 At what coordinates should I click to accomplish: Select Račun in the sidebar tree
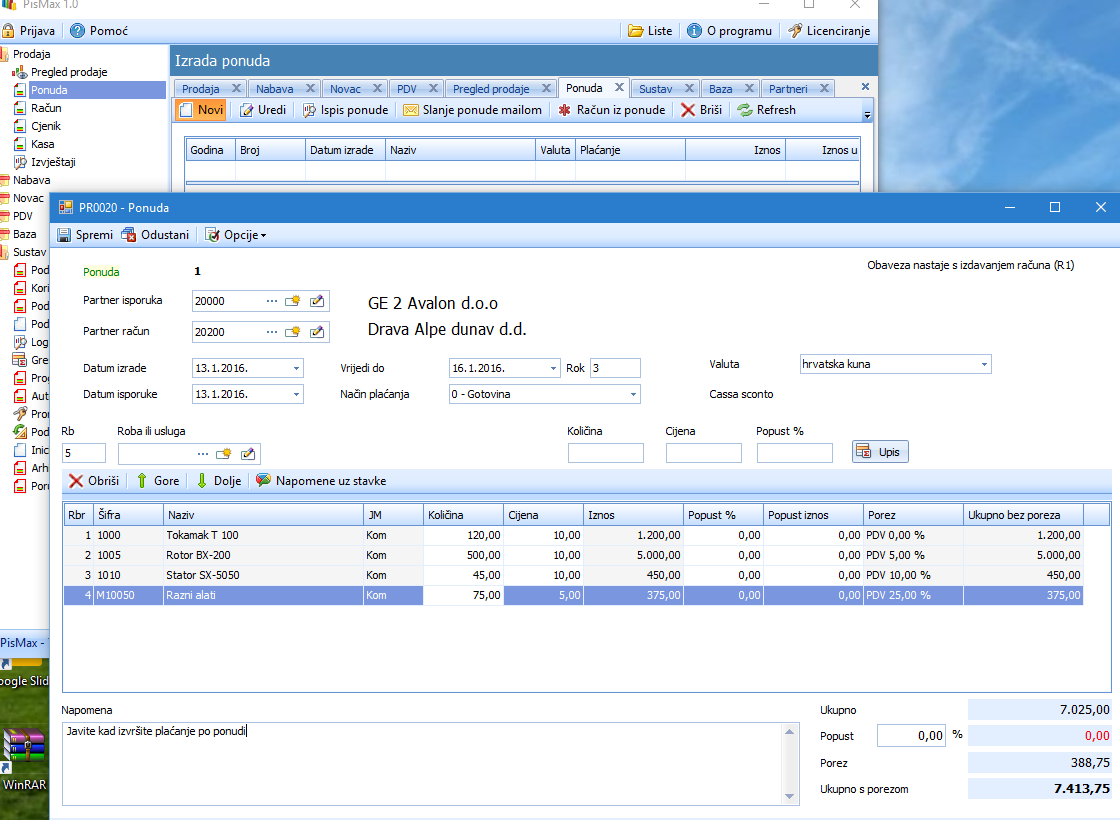[46, 108]
